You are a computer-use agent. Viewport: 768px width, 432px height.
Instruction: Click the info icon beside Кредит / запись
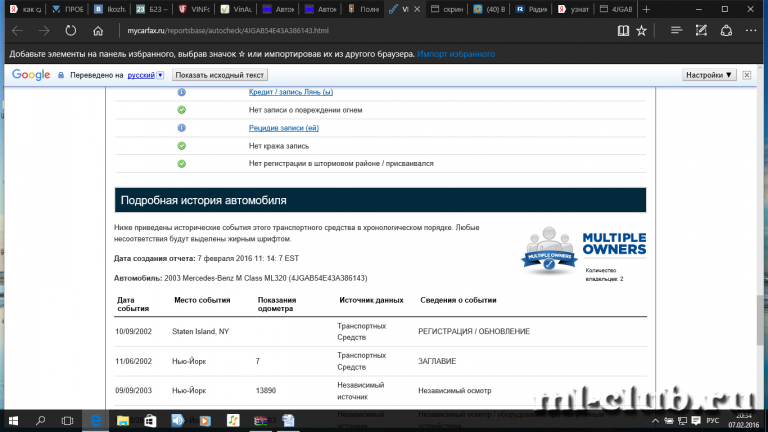pos(181,92)
